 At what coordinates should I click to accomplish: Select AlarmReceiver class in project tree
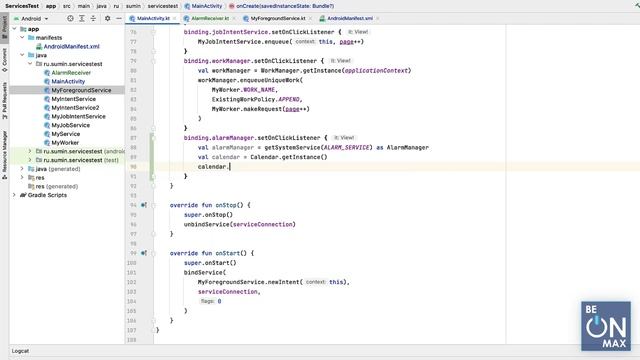71,73
